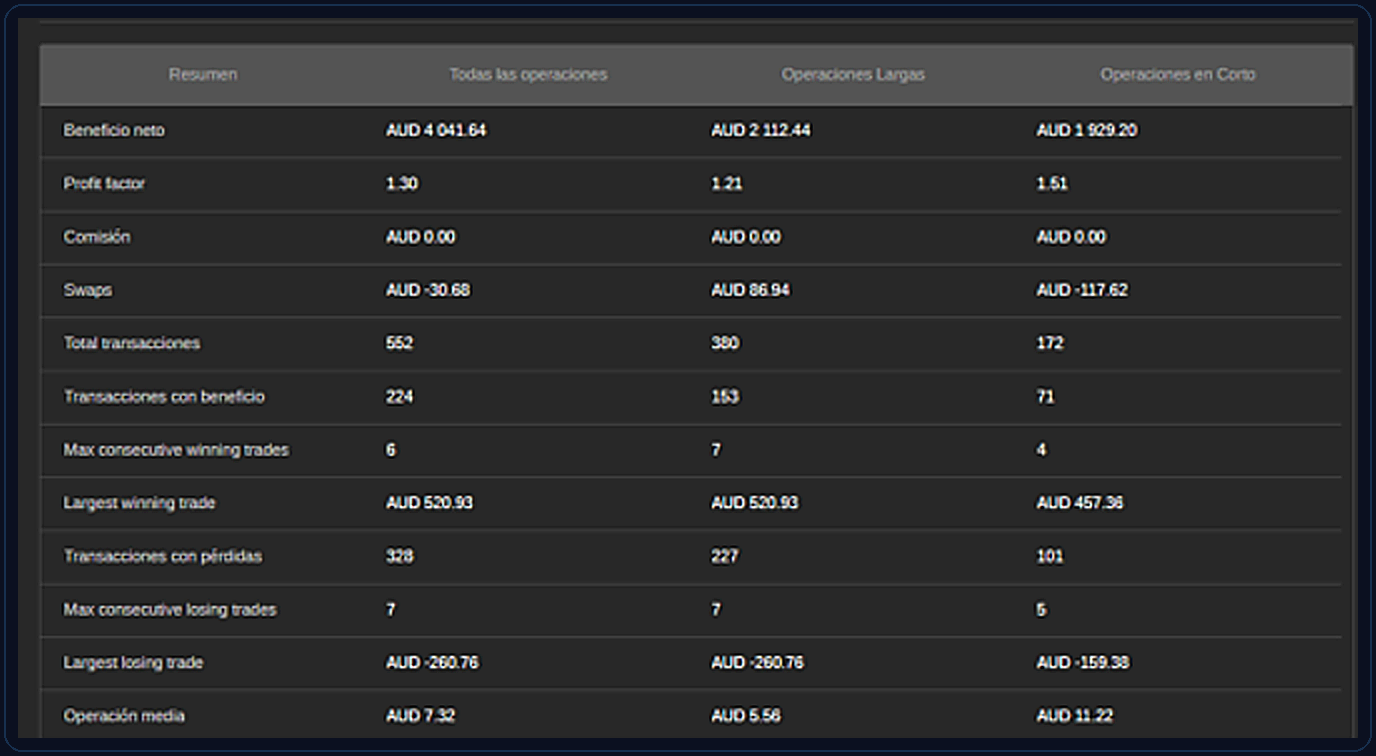
Task: Click the 1.51 short profit factor value
Action: coord(1052,184)
